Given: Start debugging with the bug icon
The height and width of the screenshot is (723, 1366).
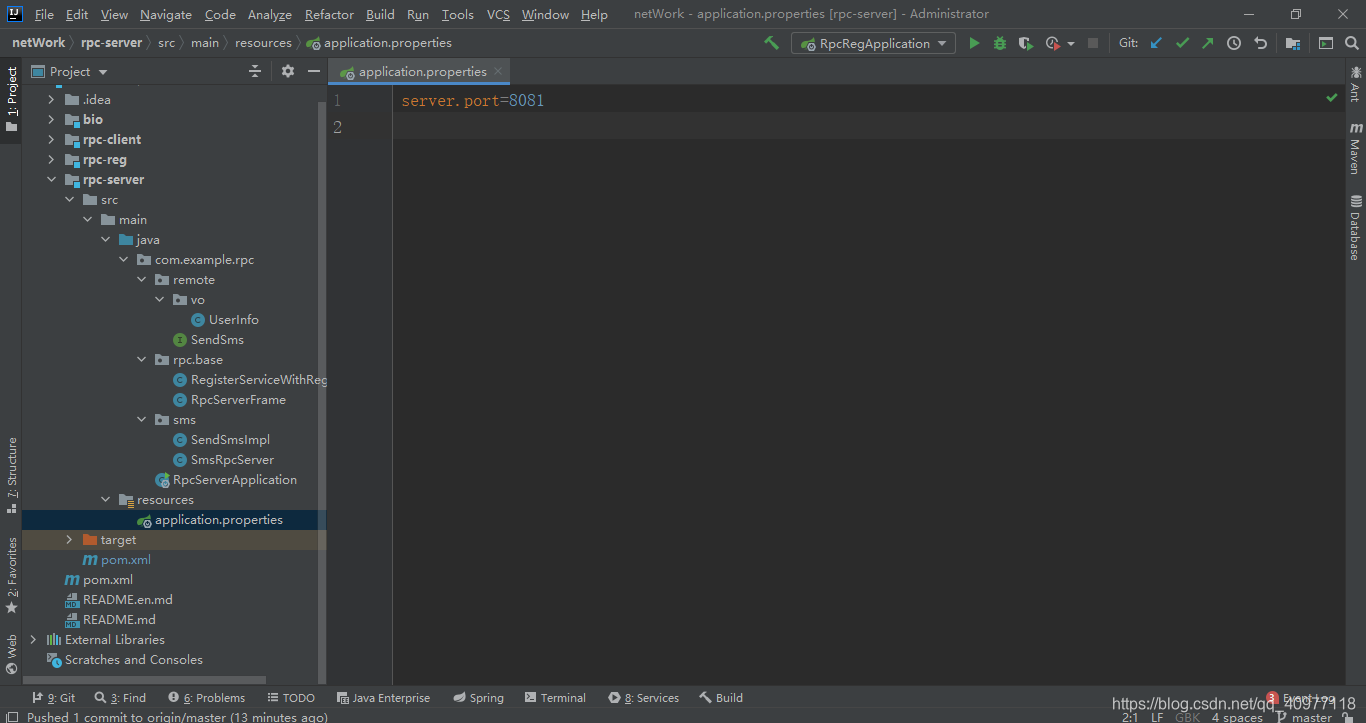Looking at the screenshot, I should (x=1000, y=43).
